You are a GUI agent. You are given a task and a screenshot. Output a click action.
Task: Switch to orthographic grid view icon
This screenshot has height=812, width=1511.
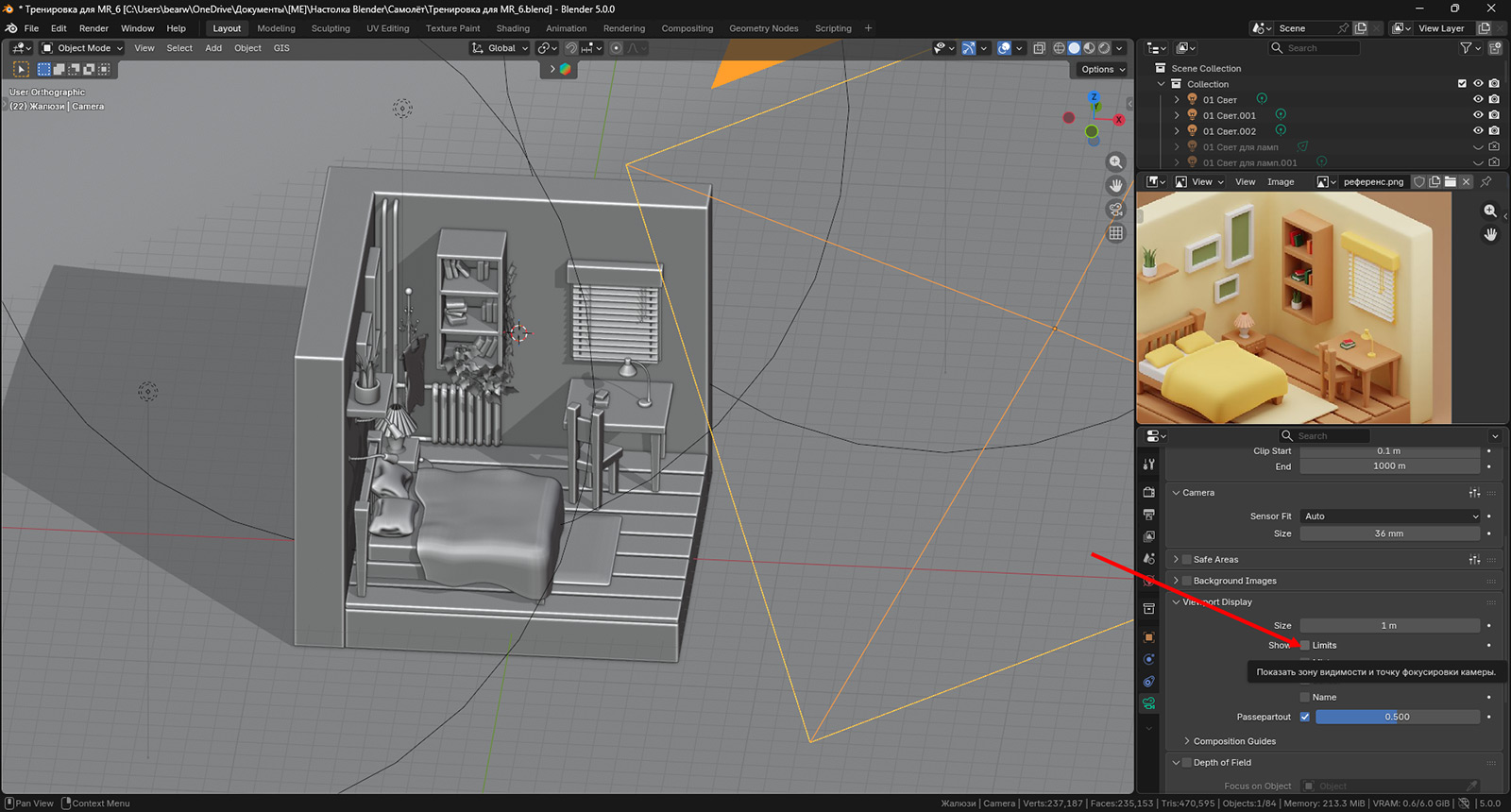[x=1115, y=233]
